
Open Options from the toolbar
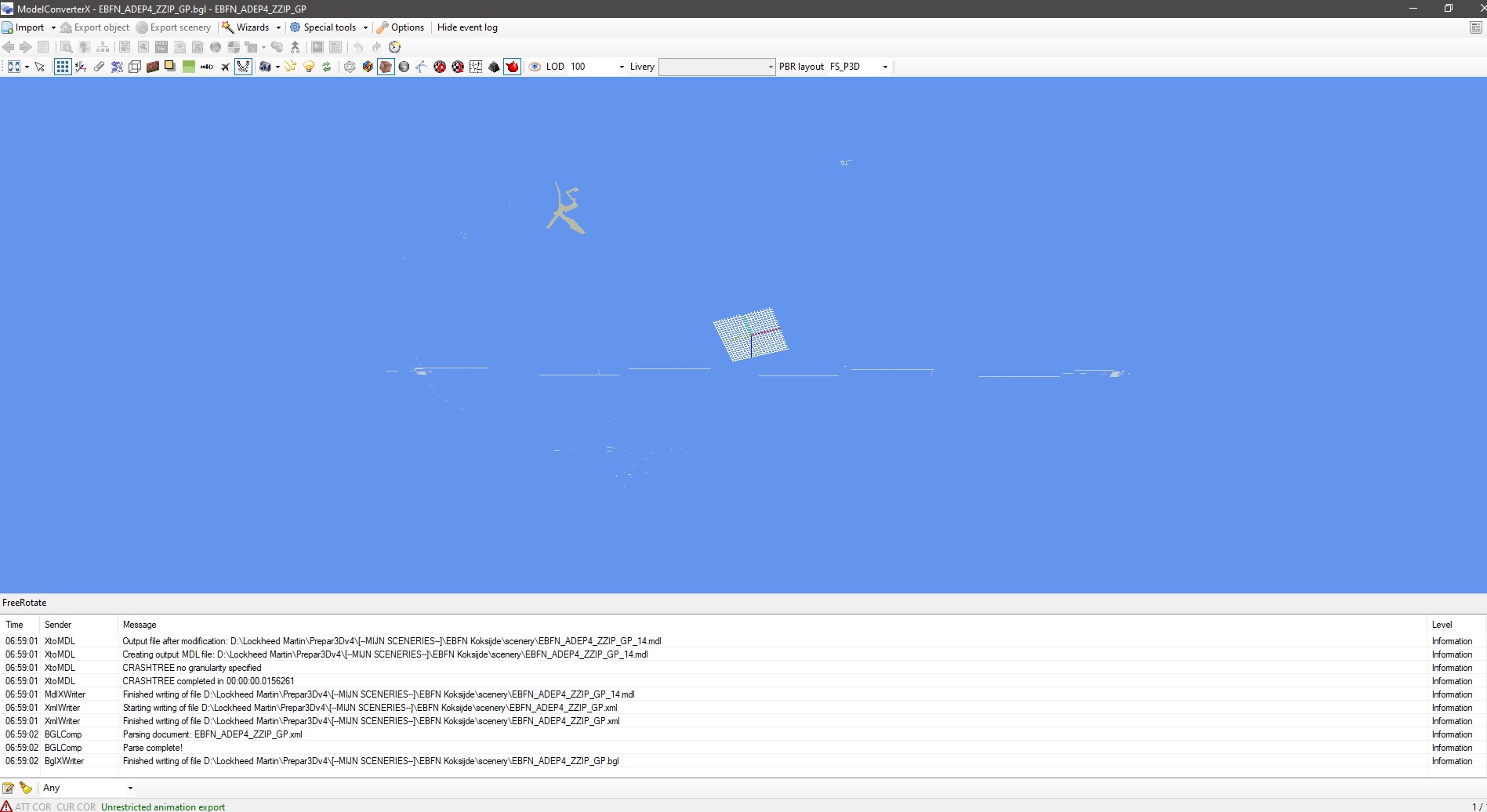(x=401, y=27)
